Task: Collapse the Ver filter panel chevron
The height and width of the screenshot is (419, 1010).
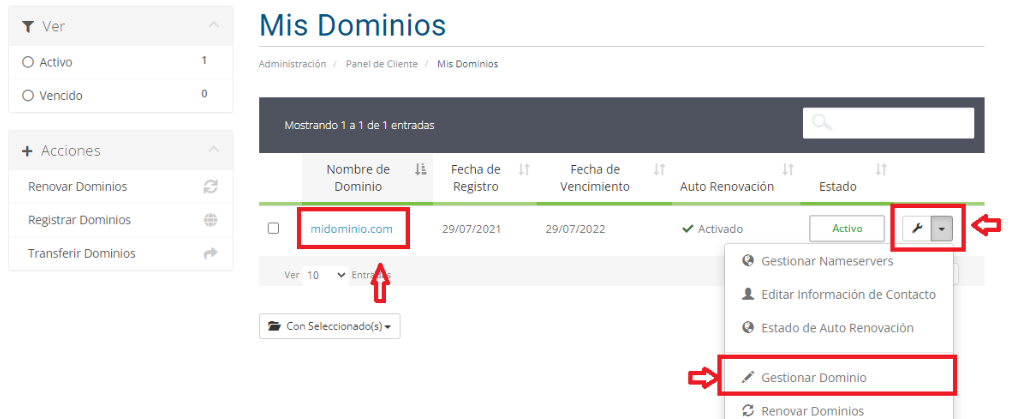Action: tap(214, 25)
